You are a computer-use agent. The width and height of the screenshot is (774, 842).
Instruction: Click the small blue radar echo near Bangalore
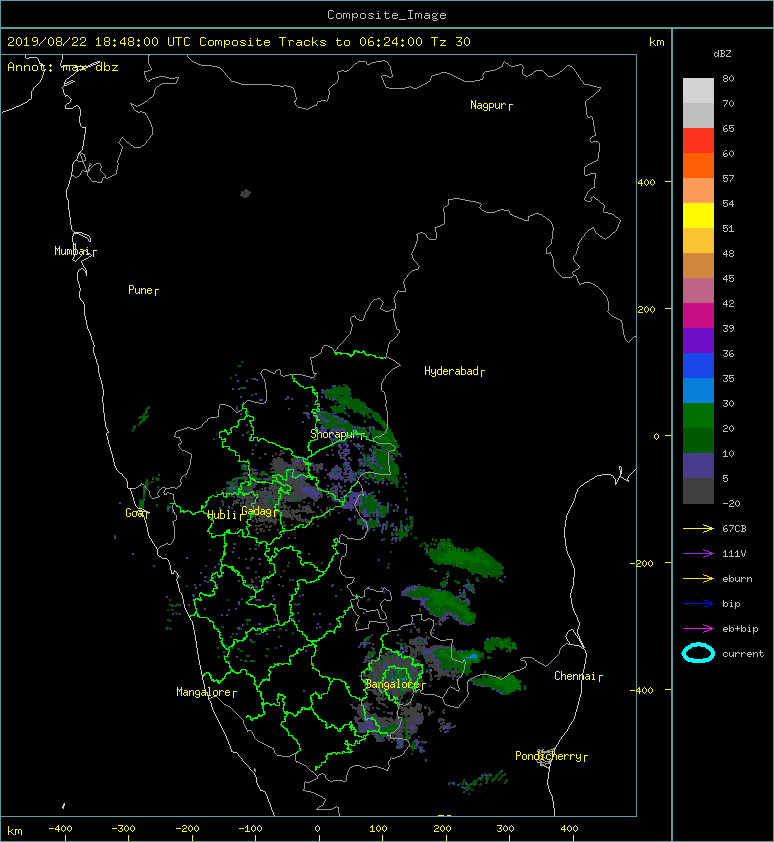[472, 656]
